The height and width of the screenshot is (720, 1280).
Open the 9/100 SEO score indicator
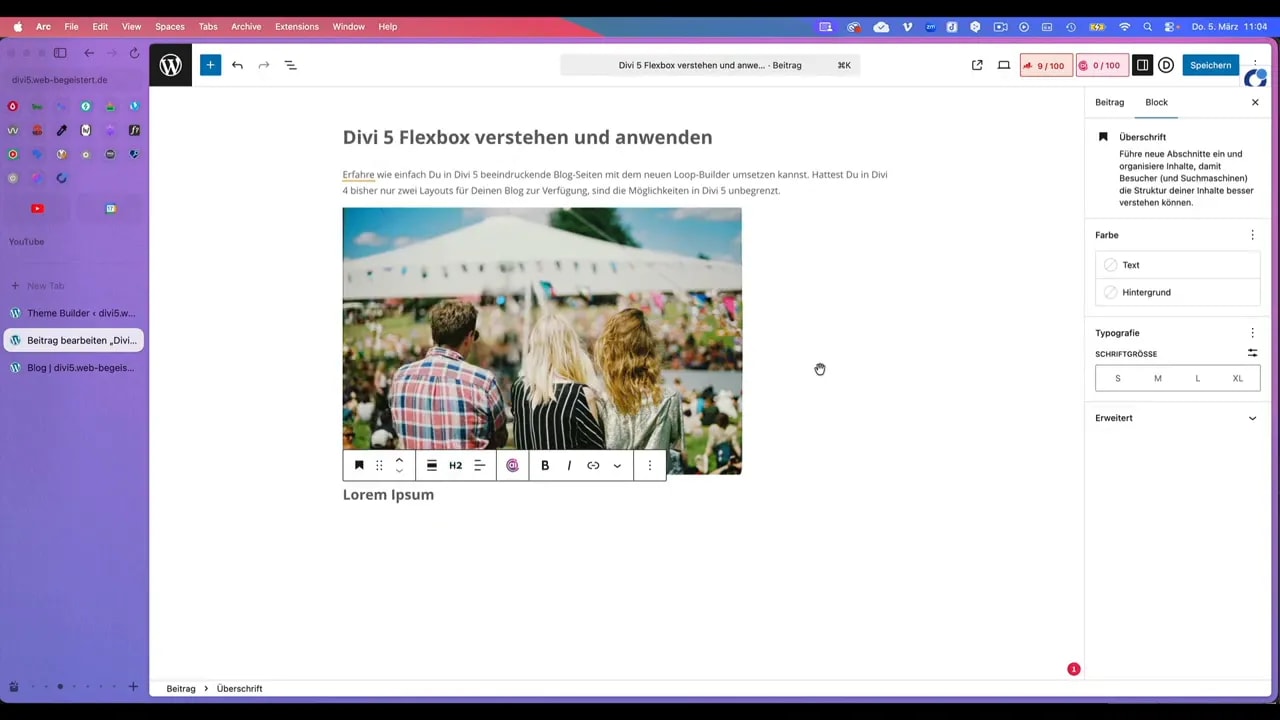tap(1043, 65)
